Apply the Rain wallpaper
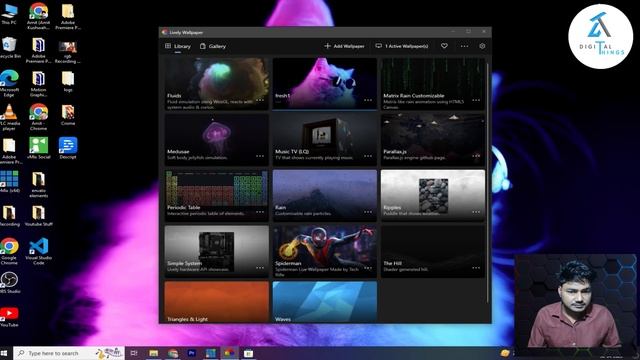Image resolution: width=640 pixels, height=360 pixels. coord(325,196)
